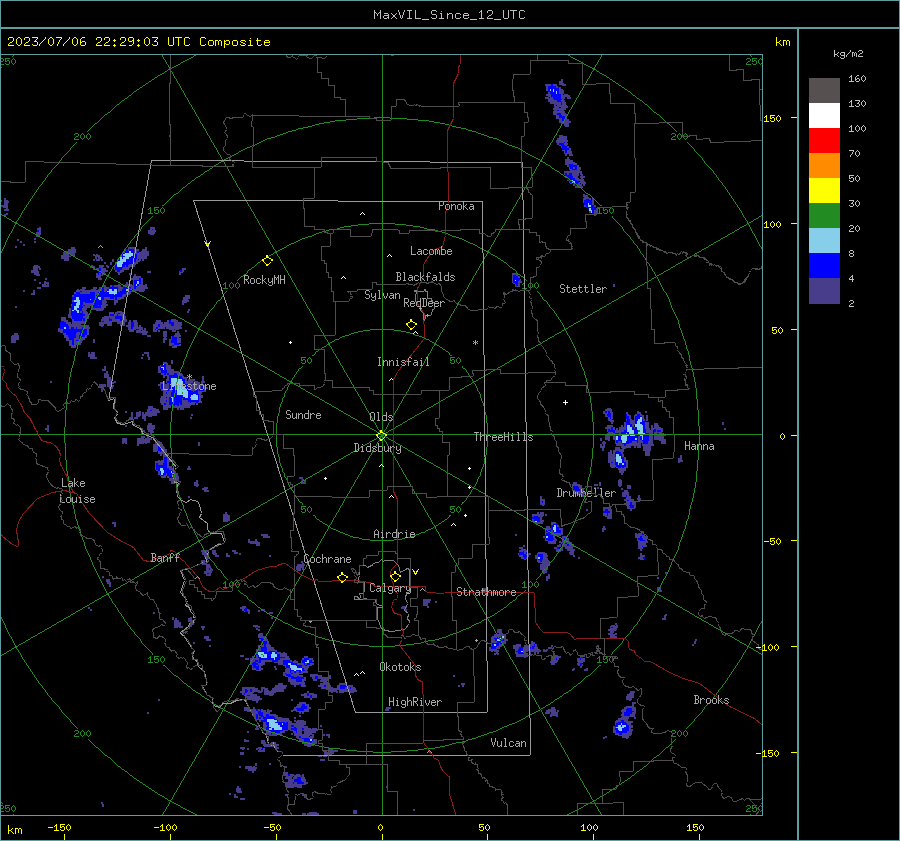The width and height of the screenshot is (900, 841).
Task: Click the yellow V marker right of Calgary diamond
Action: point(416,572)
